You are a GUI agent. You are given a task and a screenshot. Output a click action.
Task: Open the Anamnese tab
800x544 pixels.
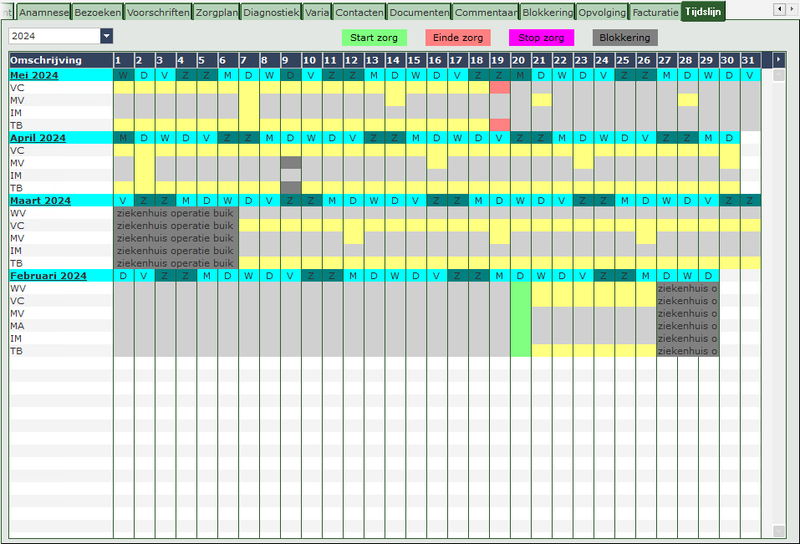[44, 12]
